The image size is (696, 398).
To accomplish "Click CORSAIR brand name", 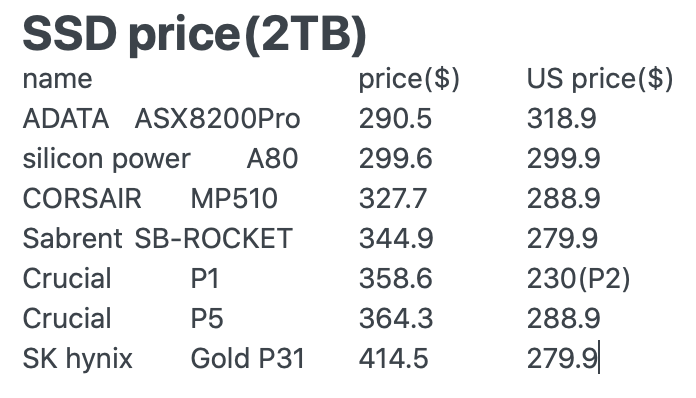I will click(82, 199).
